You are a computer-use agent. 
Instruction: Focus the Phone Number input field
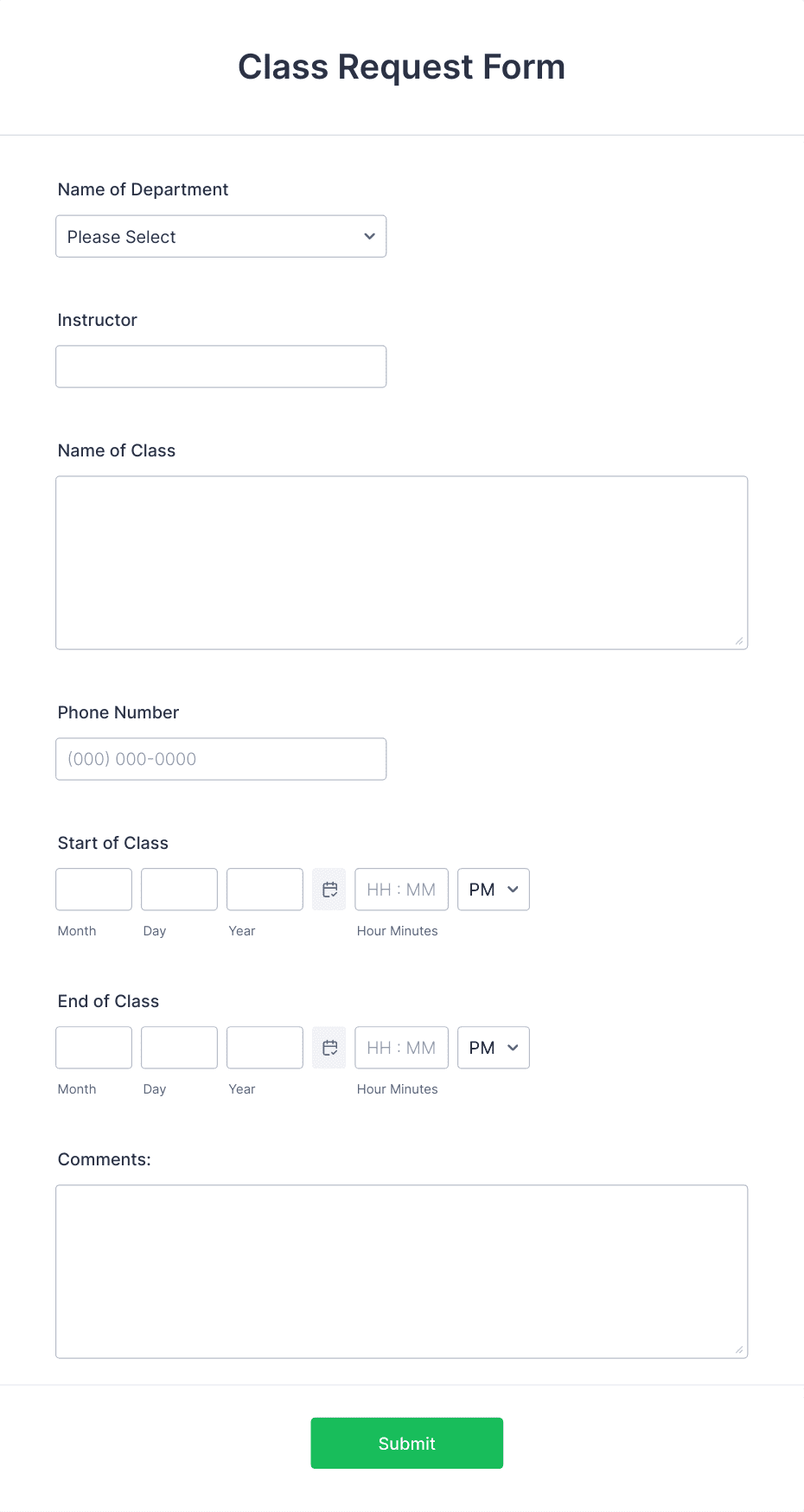220,758
